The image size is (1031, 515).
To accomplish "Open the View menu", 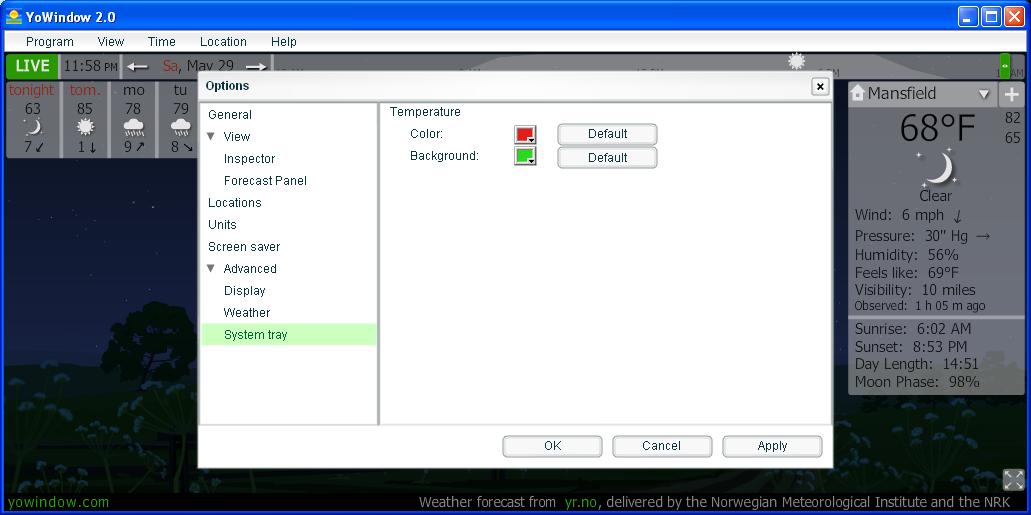I will click(x=110, y=41).
